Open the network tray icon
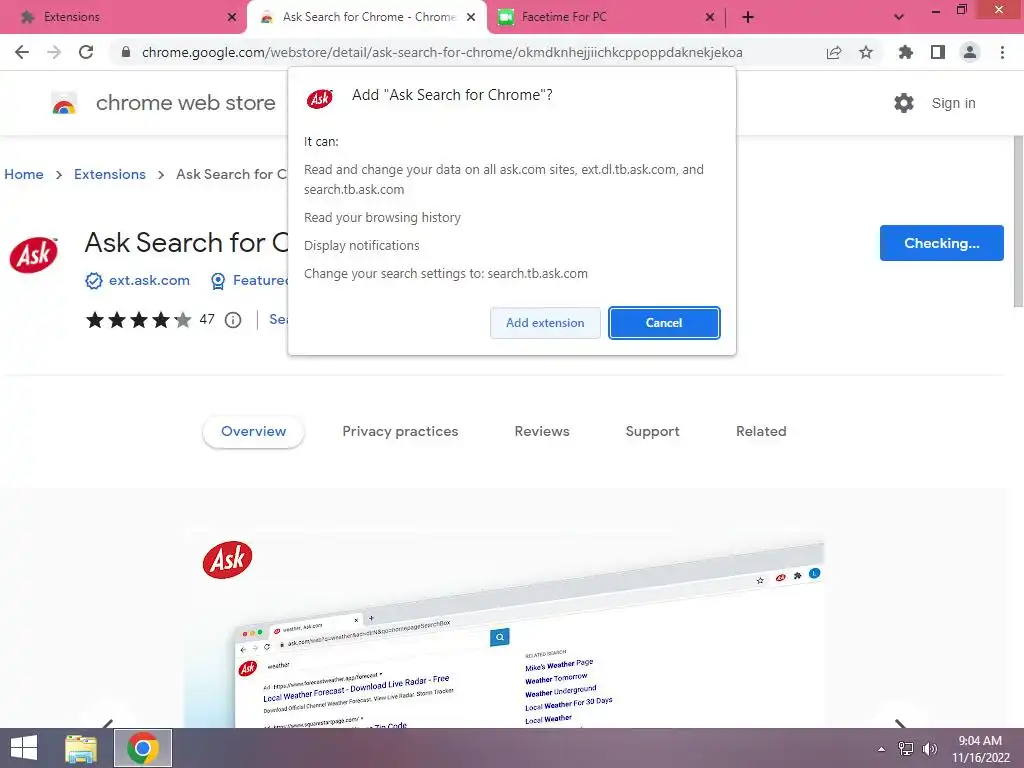This screenshot has height=768, width=1024. point(906,749)
